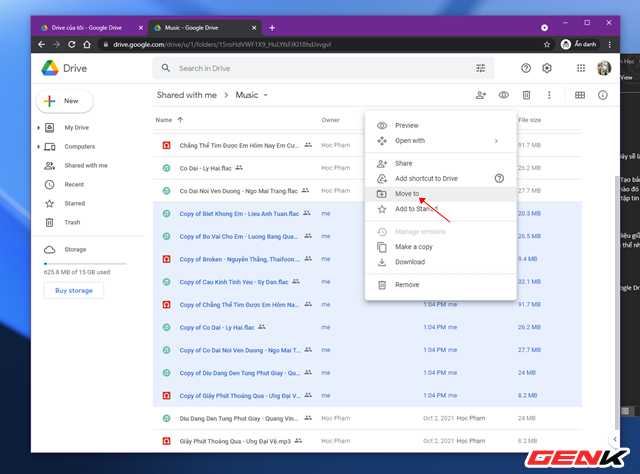
Task: Open Shared with me in sidebar
Action: point(86,165)
